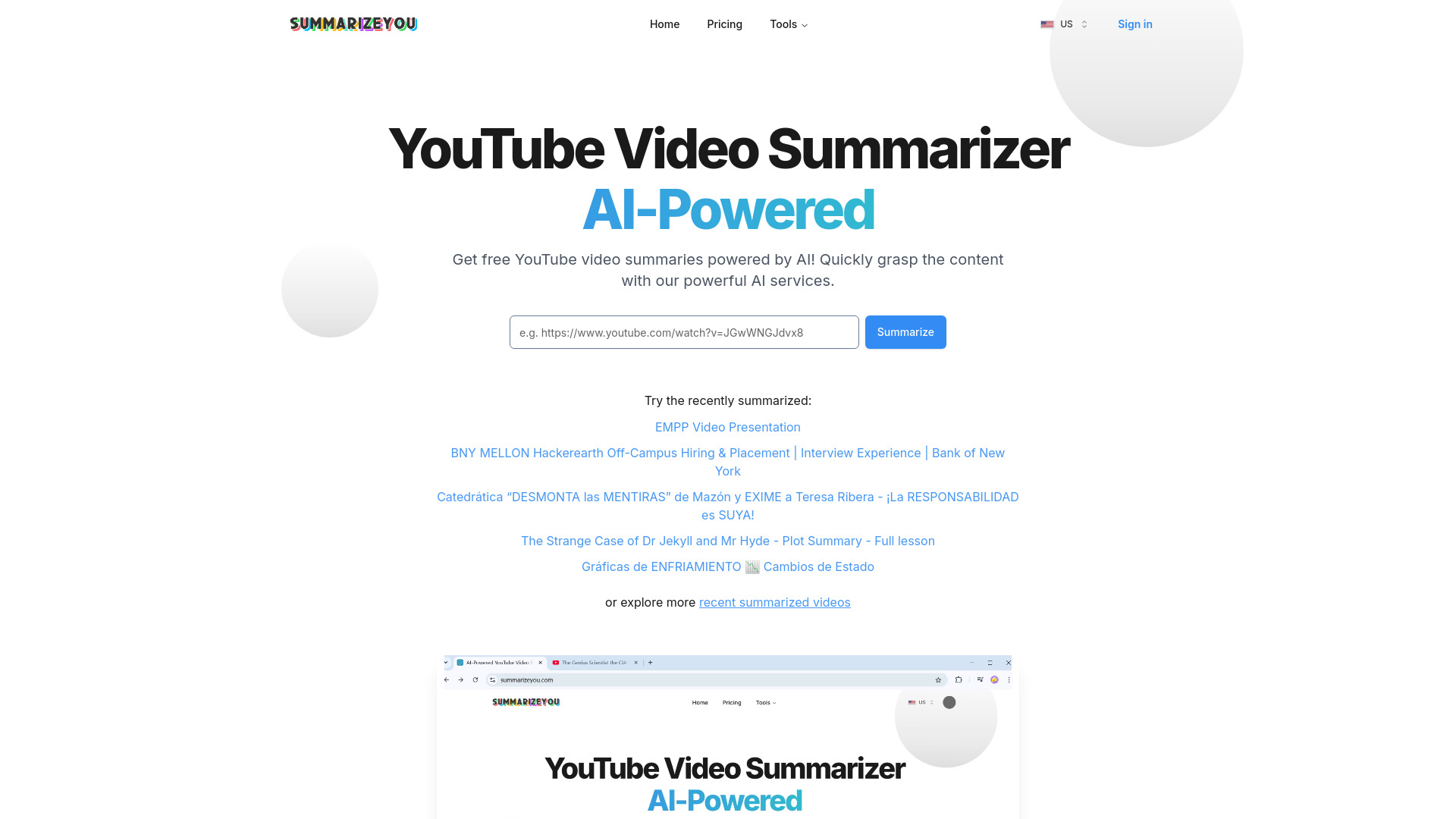Click the Summarize button icon
Screen dimensions: 1456x819
(905, 332)
